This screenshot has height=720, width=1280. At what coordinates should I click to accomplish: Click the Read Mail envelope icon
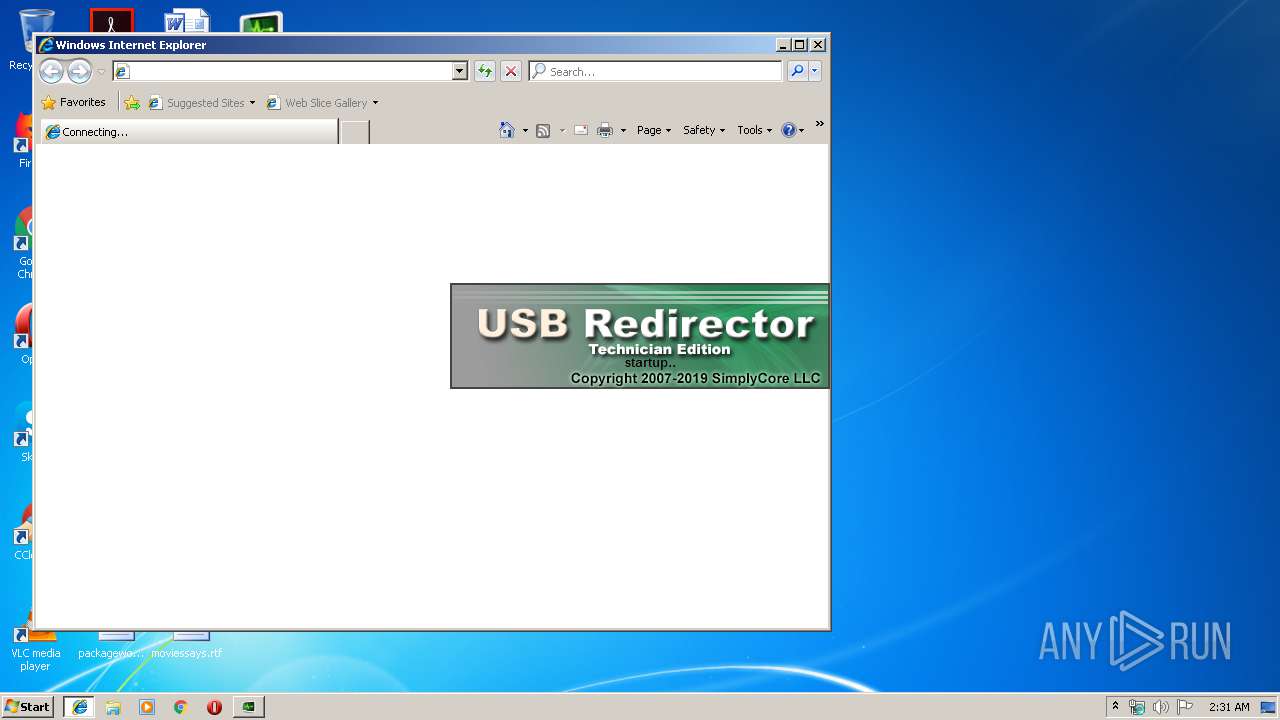581,130
